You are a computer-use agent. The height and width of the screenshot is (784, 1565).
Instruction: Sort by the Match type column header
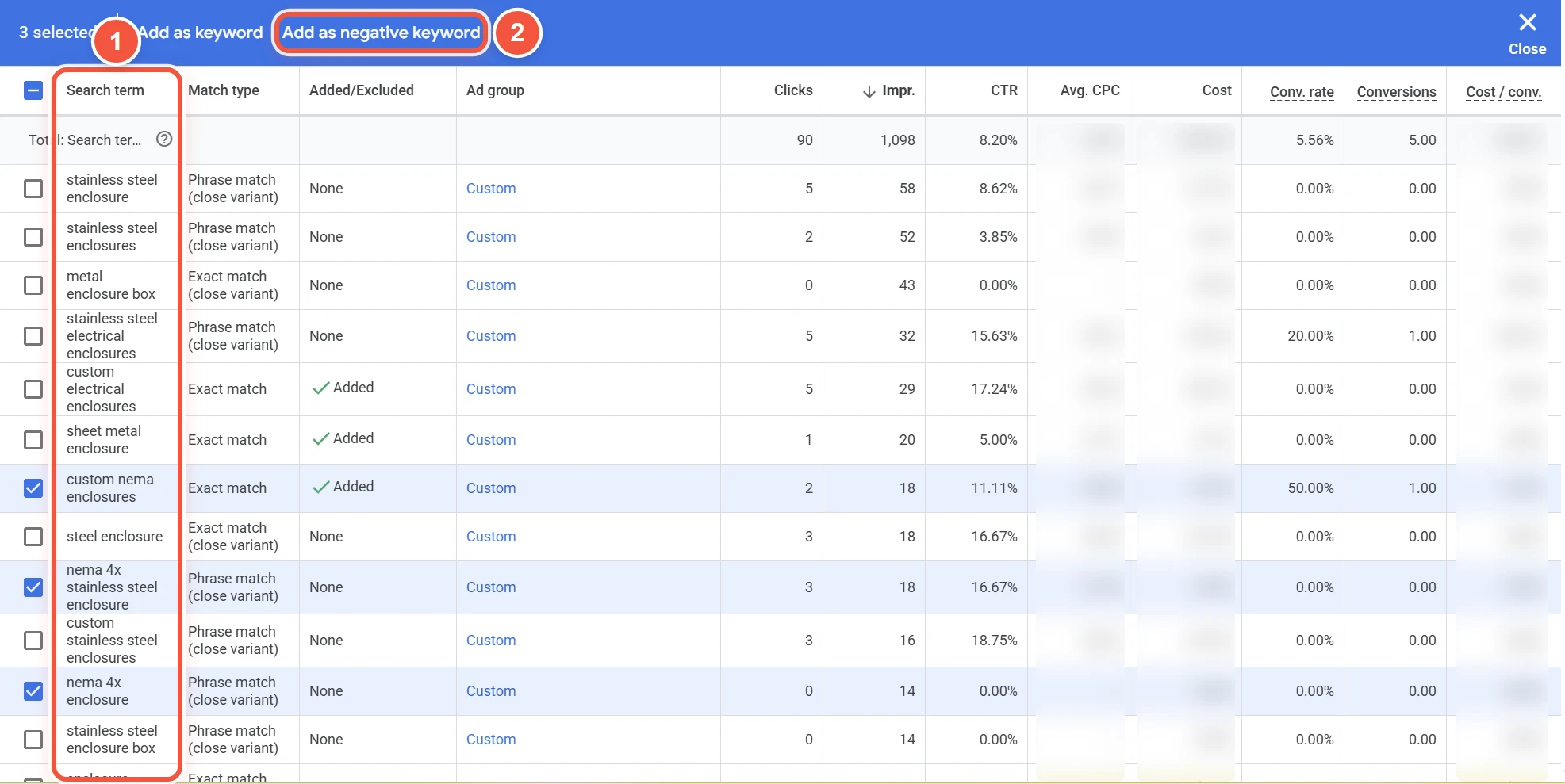tap(224, 90)
